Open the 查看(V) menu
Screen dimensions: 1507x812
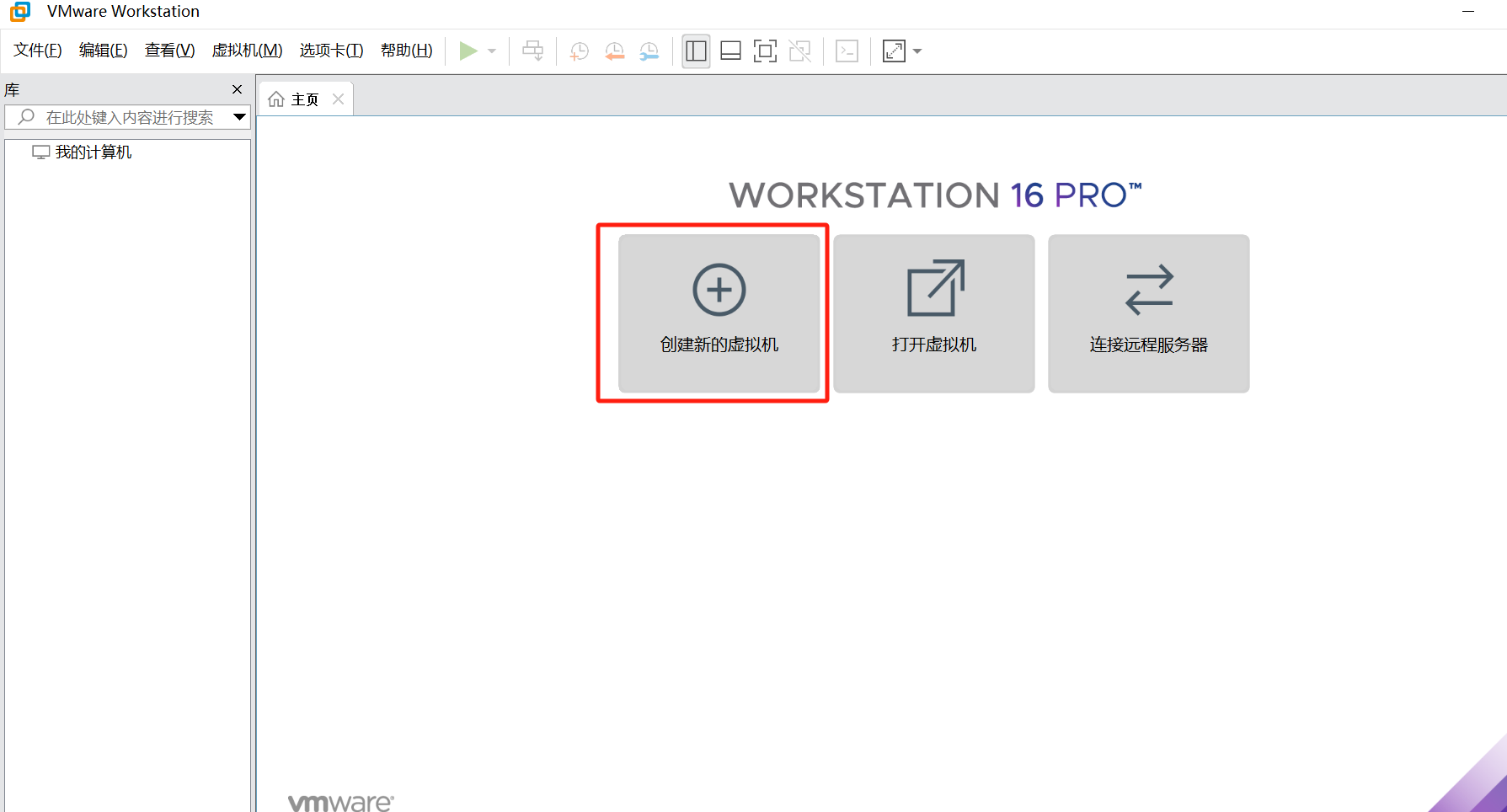(x=170, y=51)
